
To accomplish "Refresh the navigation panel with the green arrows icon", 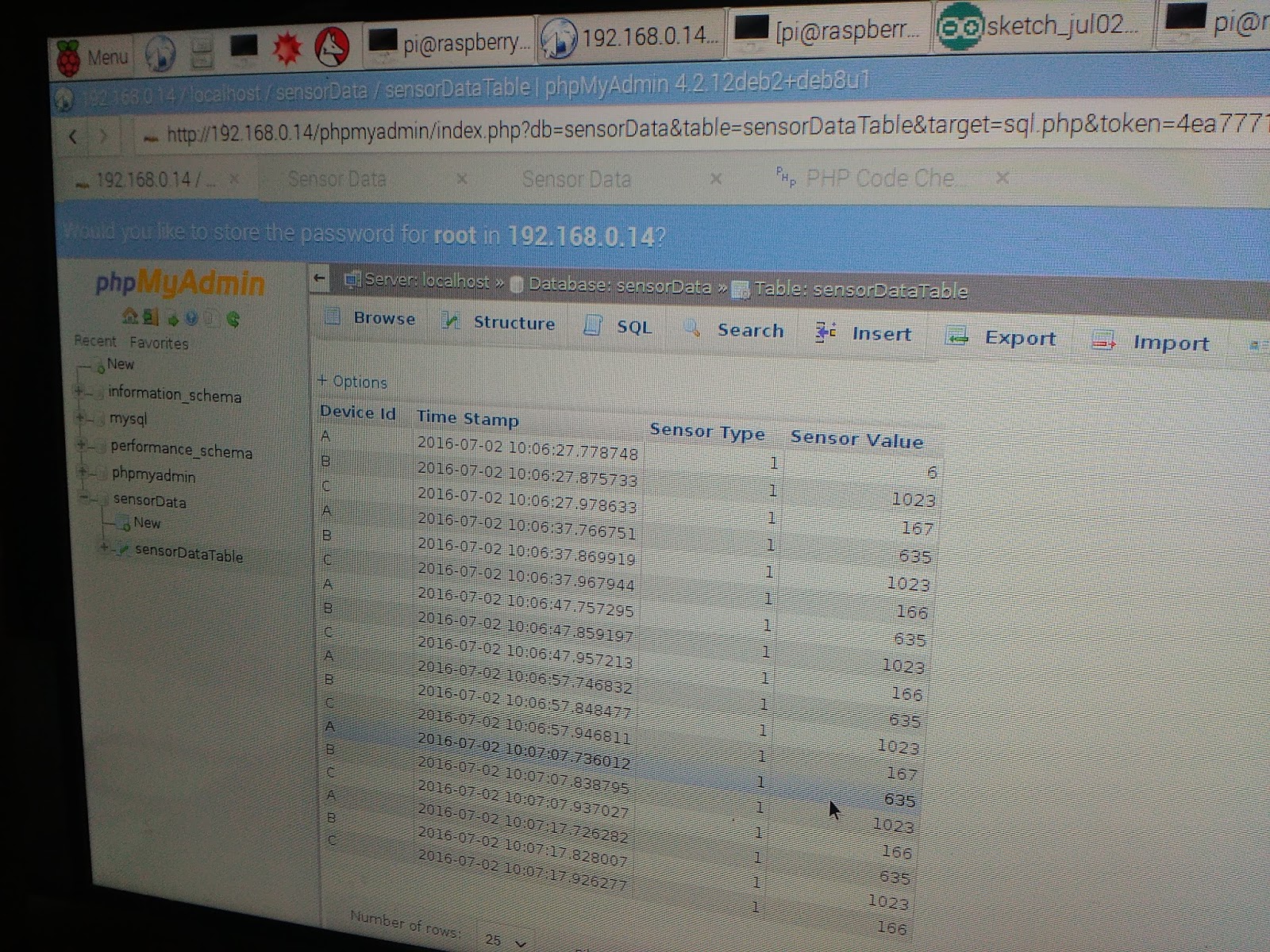I will click(x=233, y=319).
